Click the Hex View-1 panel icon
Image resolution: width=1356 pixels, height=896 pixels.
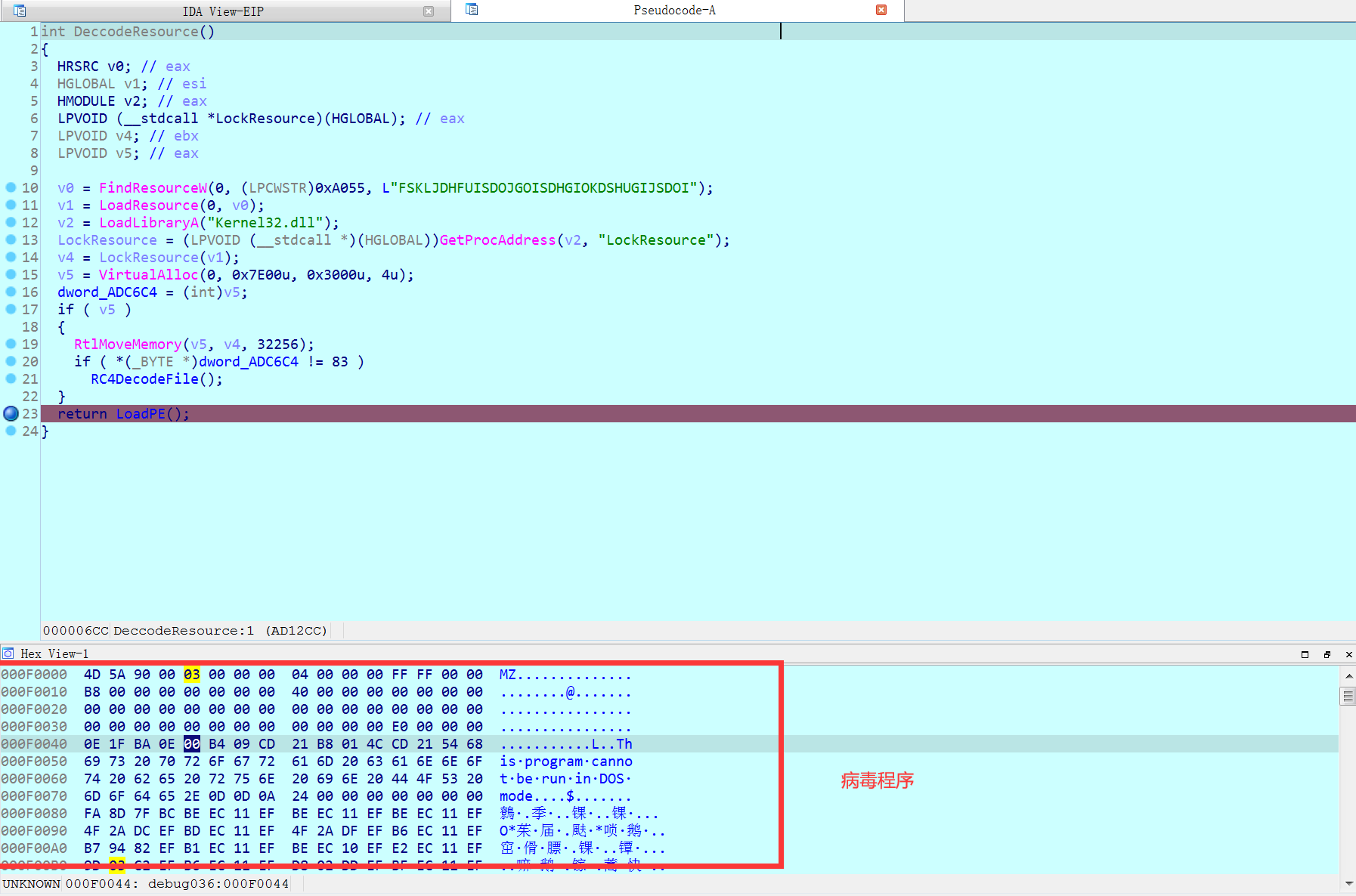click(8, 653)
